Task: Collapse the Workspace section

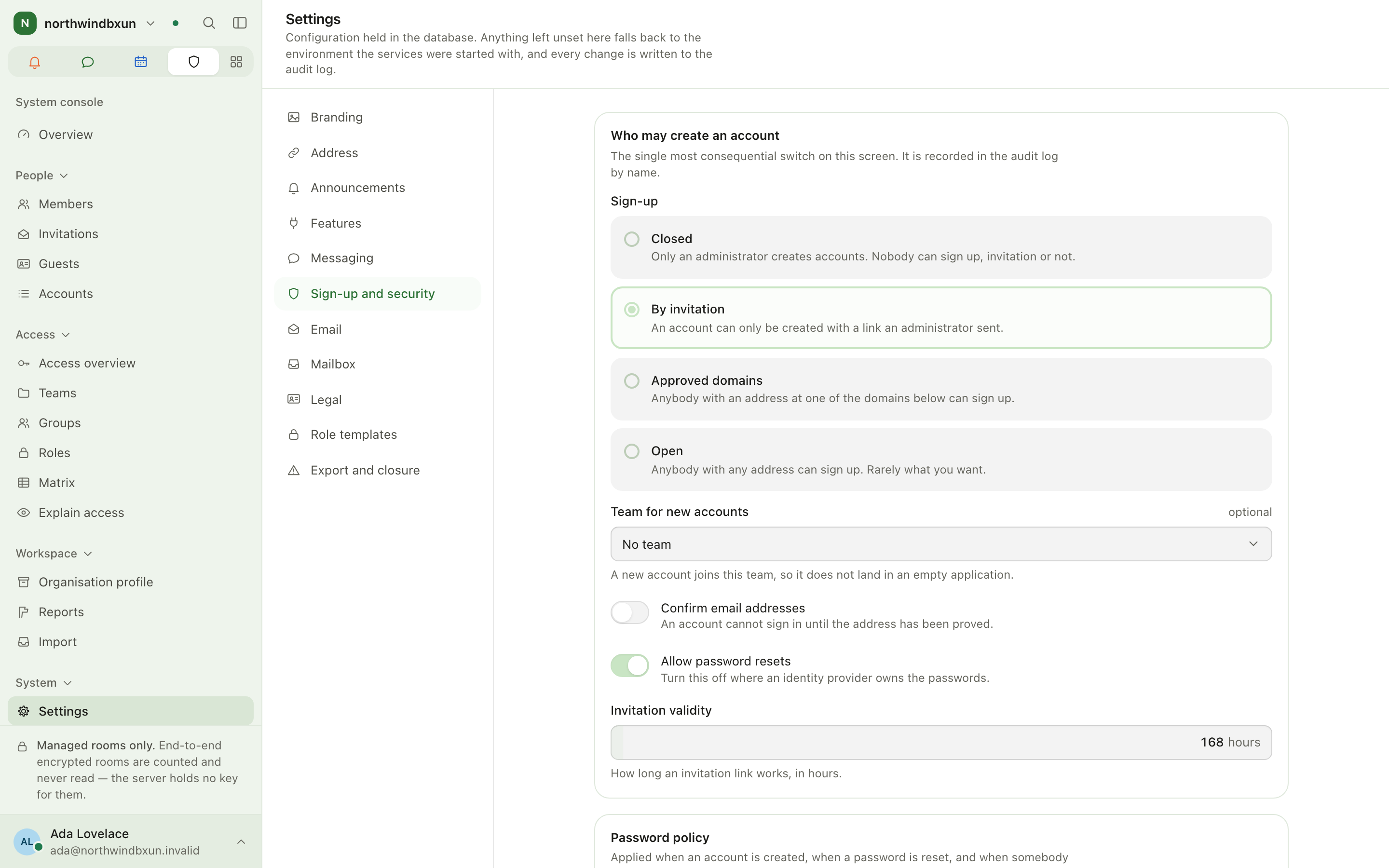Action: tap(54, 554)
